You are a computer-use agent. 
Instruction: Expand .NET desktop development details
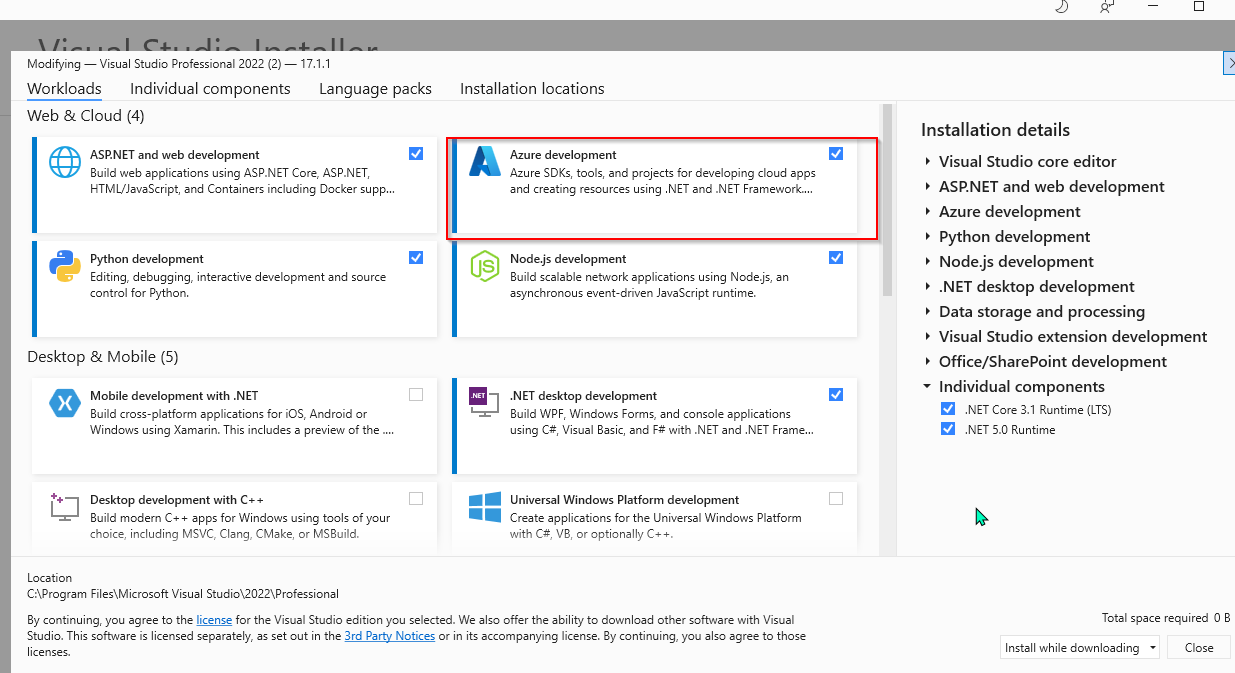[928, 287]
